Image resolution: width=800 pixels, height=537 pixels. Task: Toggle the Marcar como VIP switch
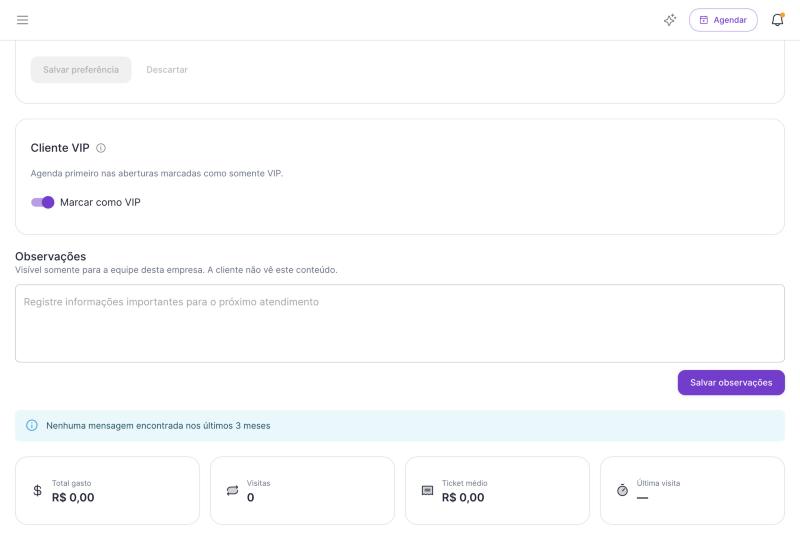coord(42,202)
